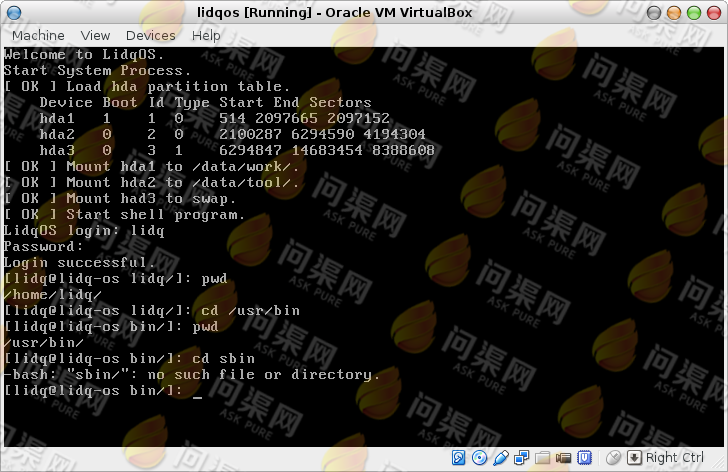
Task: Minimize the VirtualBox window with orange button
Action: [x=674, y=13]
